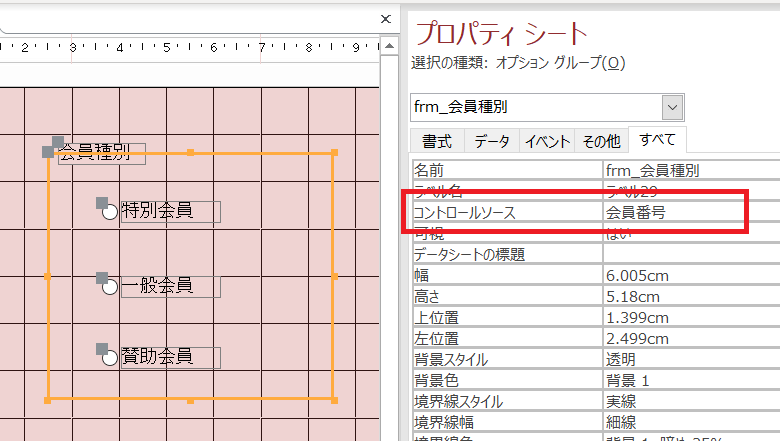780x441 pixels.
Task: Click the データシートの標題 value field
Action: tap(691, 255)
